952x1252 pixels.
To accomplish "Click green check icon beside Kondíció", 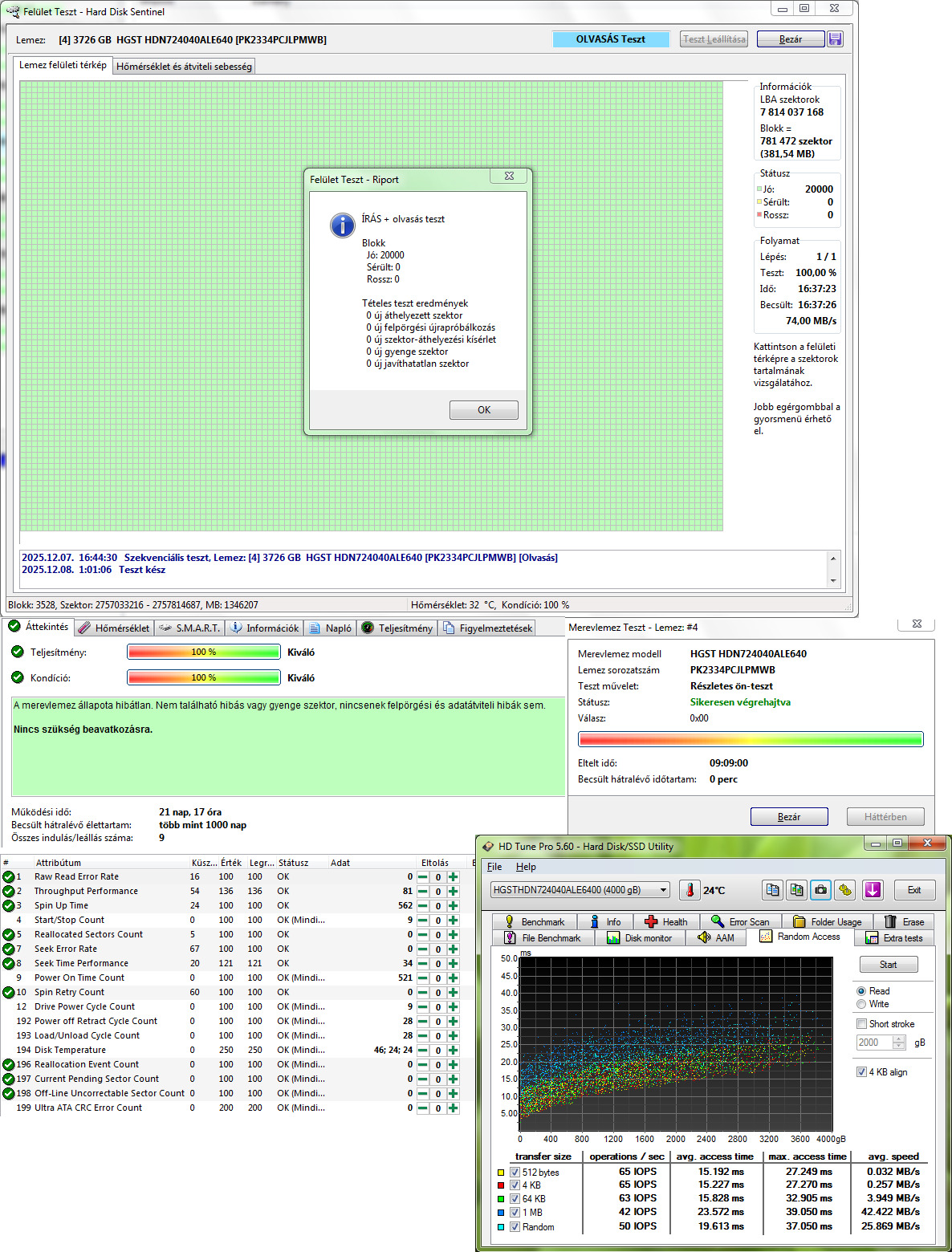I will click(x=18, y=677).
